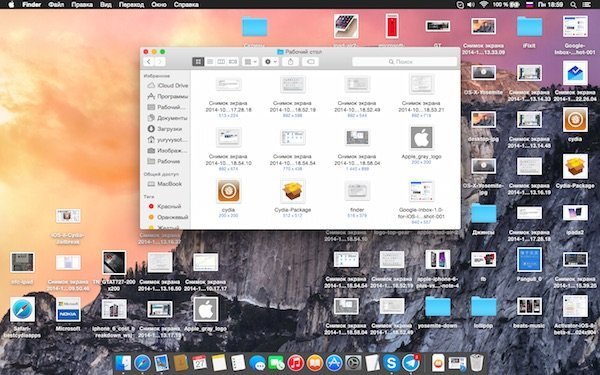Select the yosemite-down folder on desktop
The width and height of the screenshot is (600, 375).
click(437, 307)
